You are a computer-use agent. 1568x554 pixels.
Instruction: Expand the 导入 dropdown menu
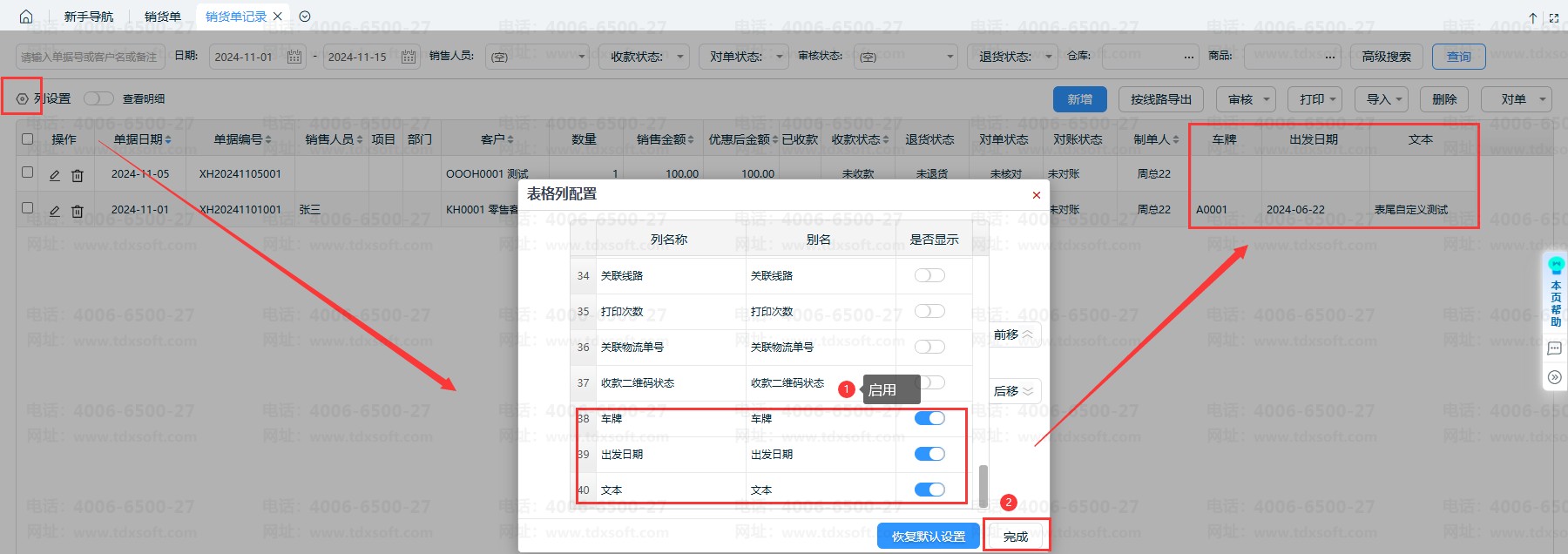coord(1384,99)
